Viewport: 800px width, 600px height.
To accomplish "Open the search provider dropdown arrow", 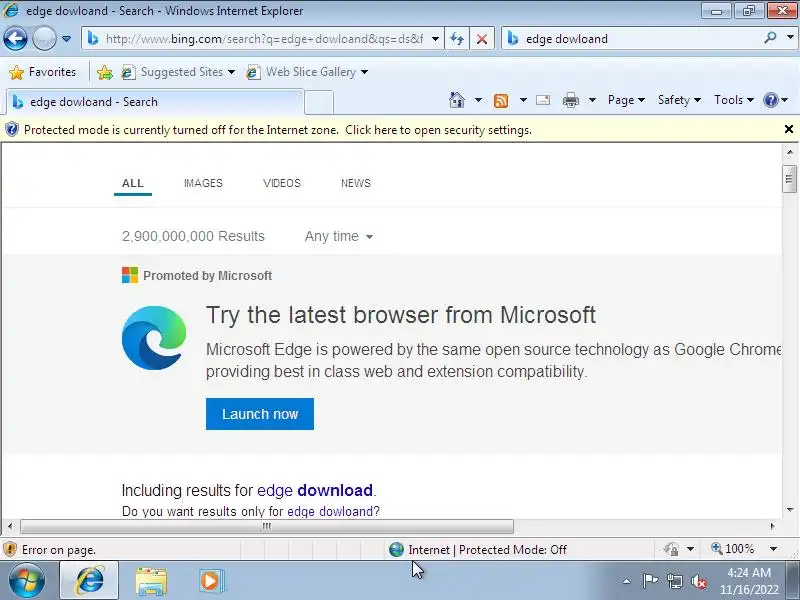I will click(790, 38).
